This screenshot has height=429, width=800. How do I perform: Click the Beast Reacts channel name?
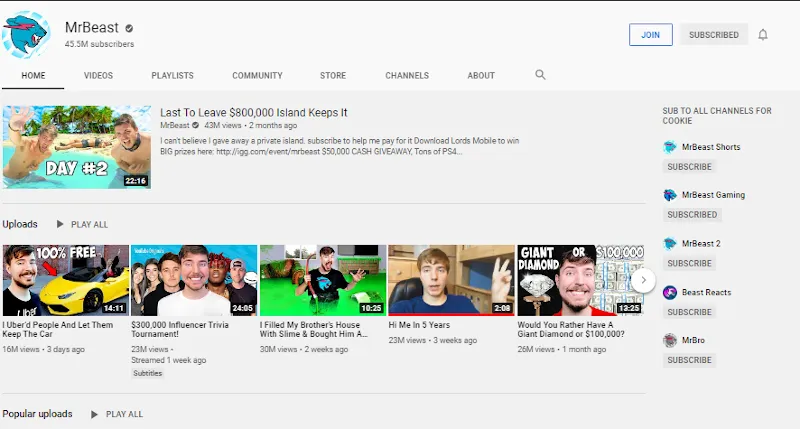(x=707, y=292)
